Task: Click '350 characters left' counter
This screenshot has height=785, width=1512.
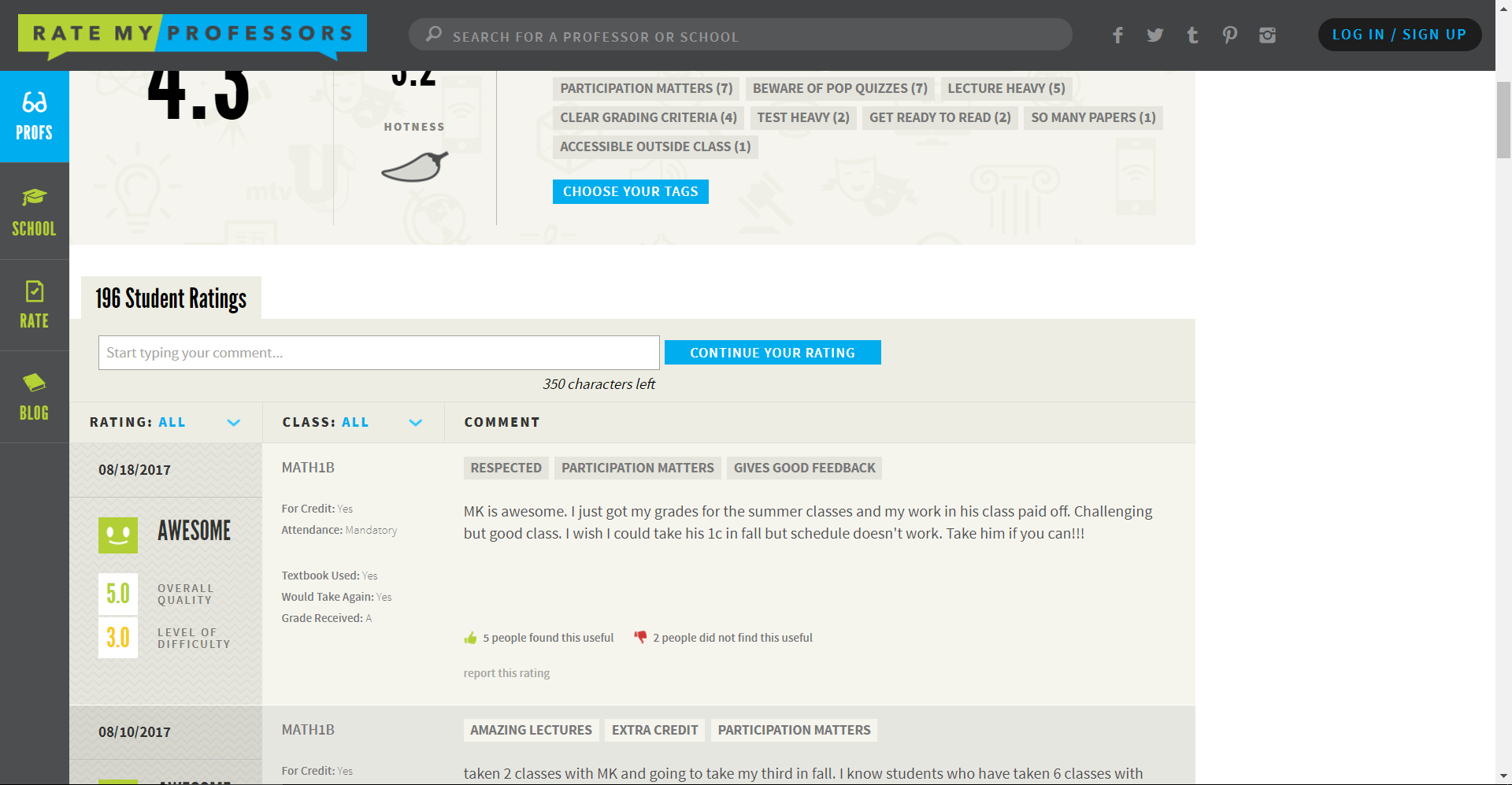Action: coord(598,384)
